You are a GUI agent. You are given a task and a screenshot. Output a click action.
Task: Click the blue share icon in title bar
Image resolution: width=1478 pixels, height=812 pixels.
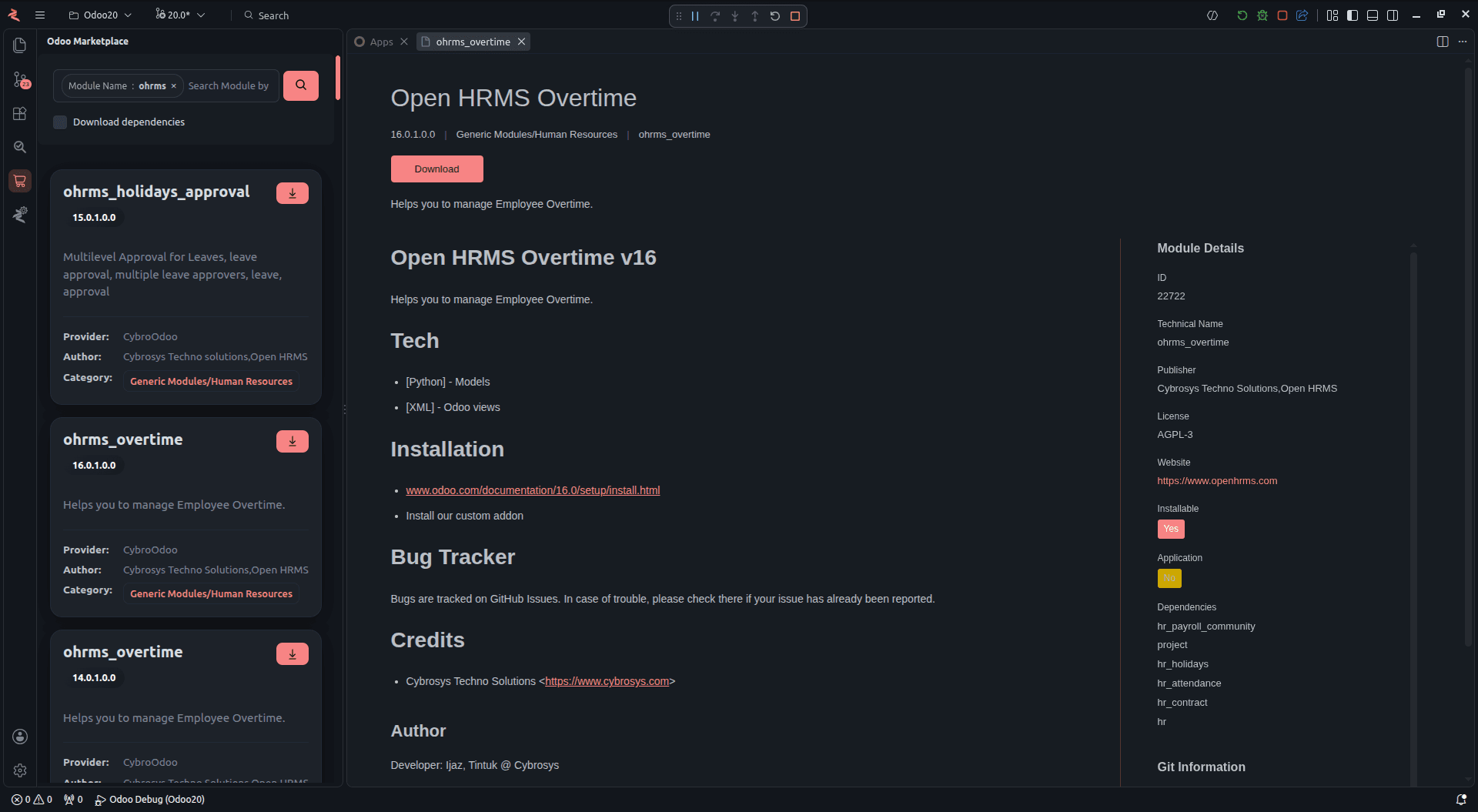pyautogui.click(x=1302, y=15)
